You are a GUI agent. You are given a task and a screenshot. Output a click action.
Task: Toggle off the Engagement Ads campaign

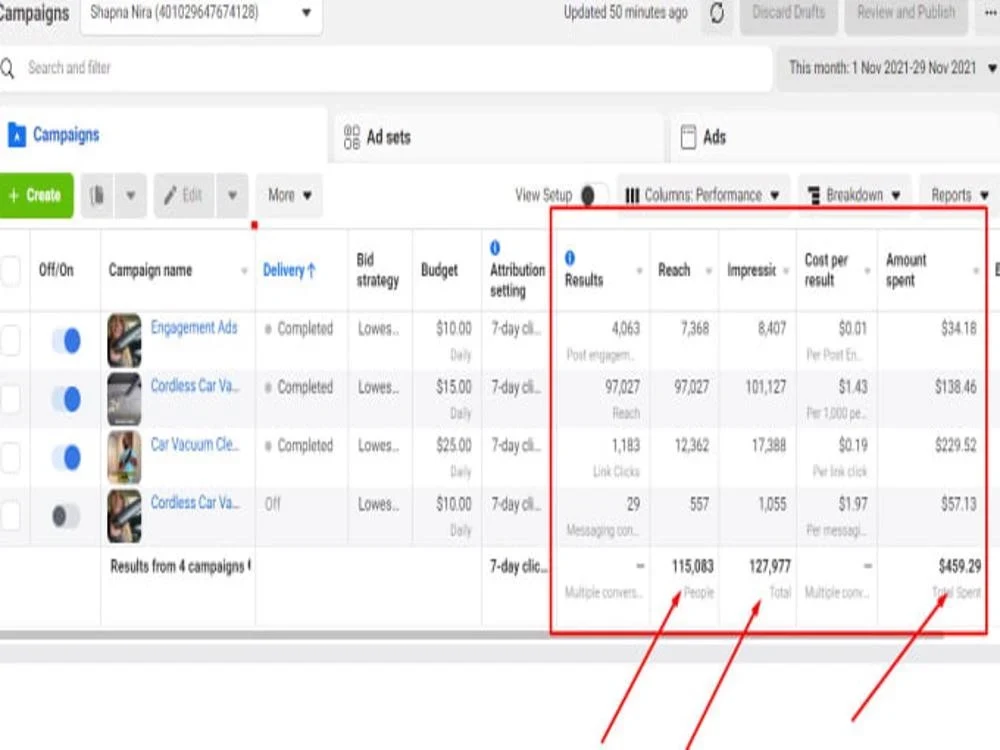(x=66, y=340)
